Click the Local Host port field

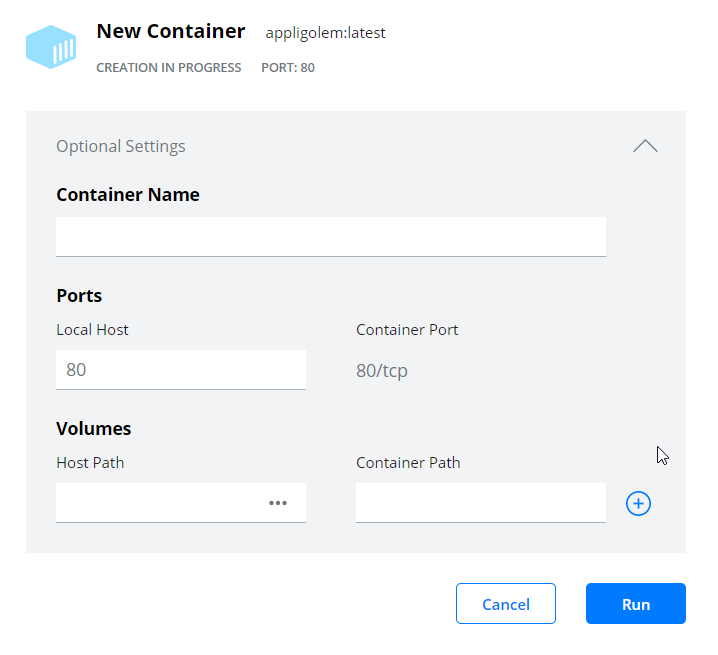181,370
